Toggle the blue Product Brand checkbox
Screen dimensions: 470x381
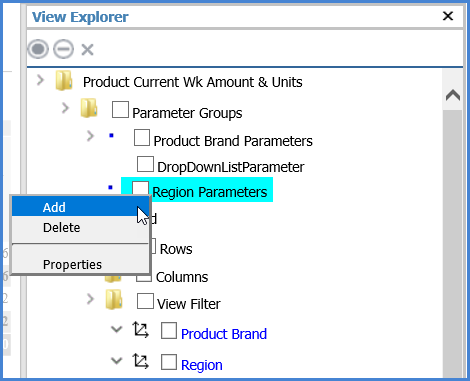tap(169, 331)
